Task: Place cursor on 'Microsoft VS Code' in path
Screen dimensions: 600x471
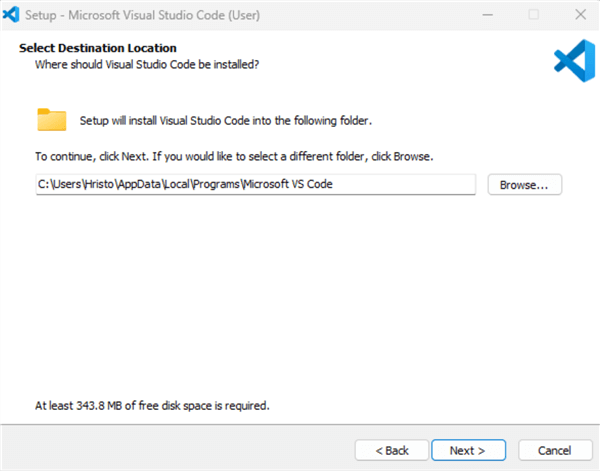Action: click(288, 184)
